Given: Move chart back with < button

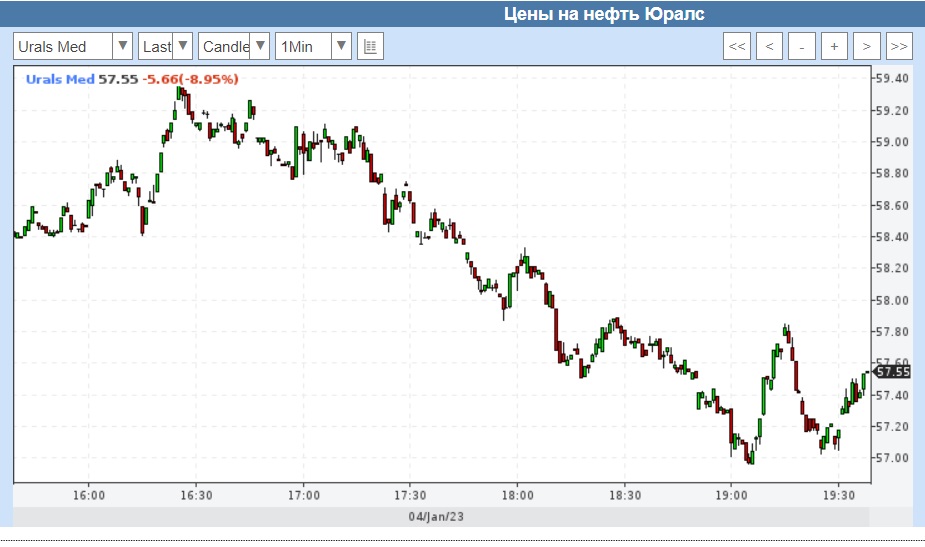Looking at the screenshot, I should coord(769,46).
